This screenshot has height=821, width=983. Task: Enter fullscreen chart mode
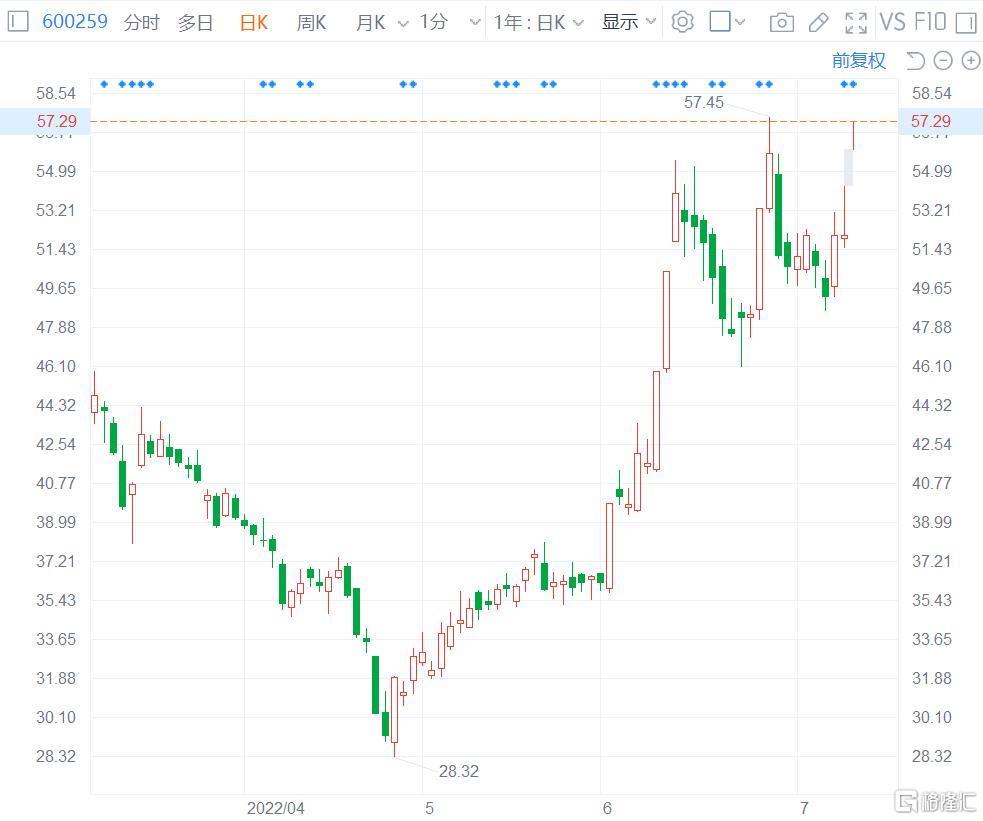(x=856, y=23)
